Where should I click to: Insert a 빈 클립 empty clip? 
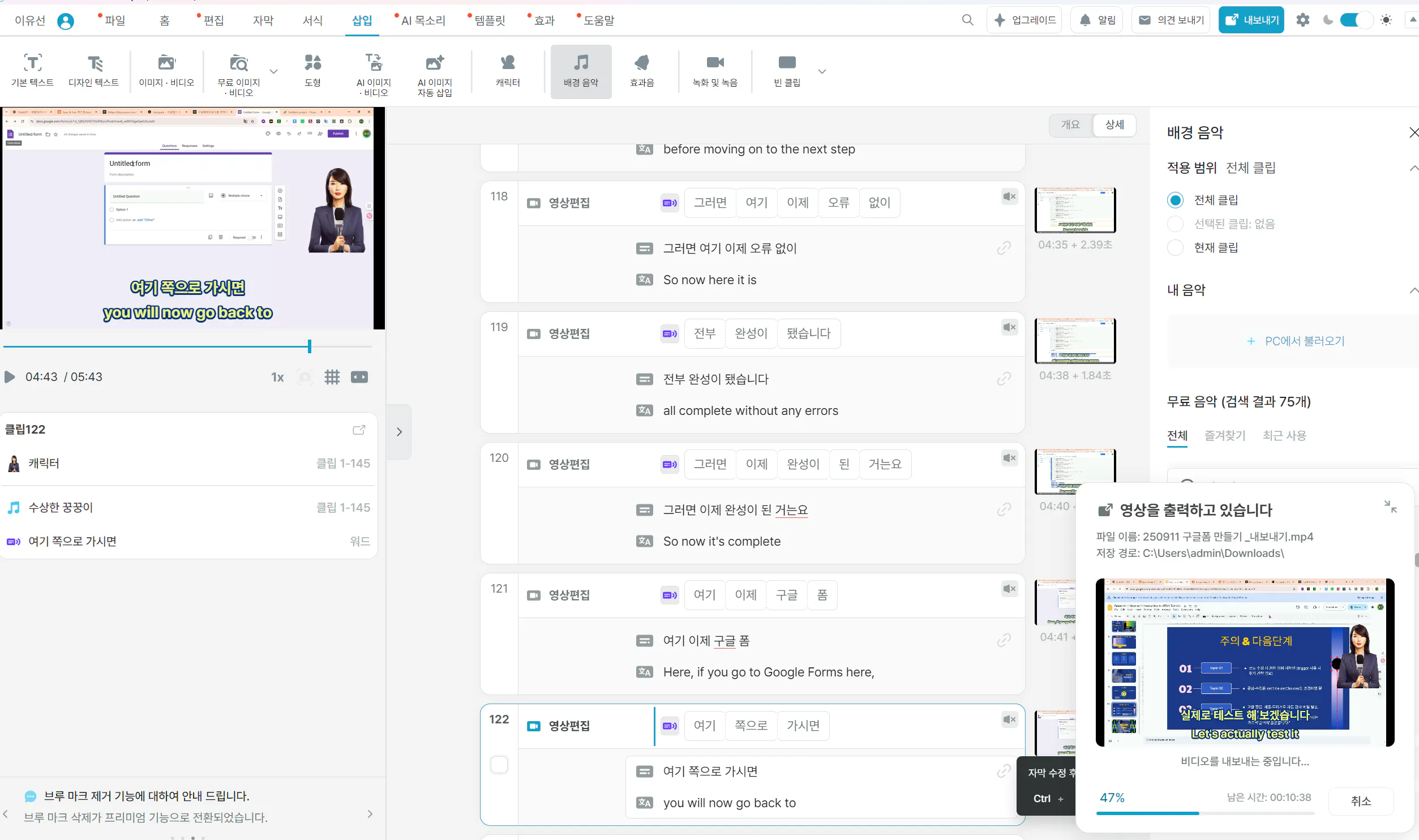787,70
